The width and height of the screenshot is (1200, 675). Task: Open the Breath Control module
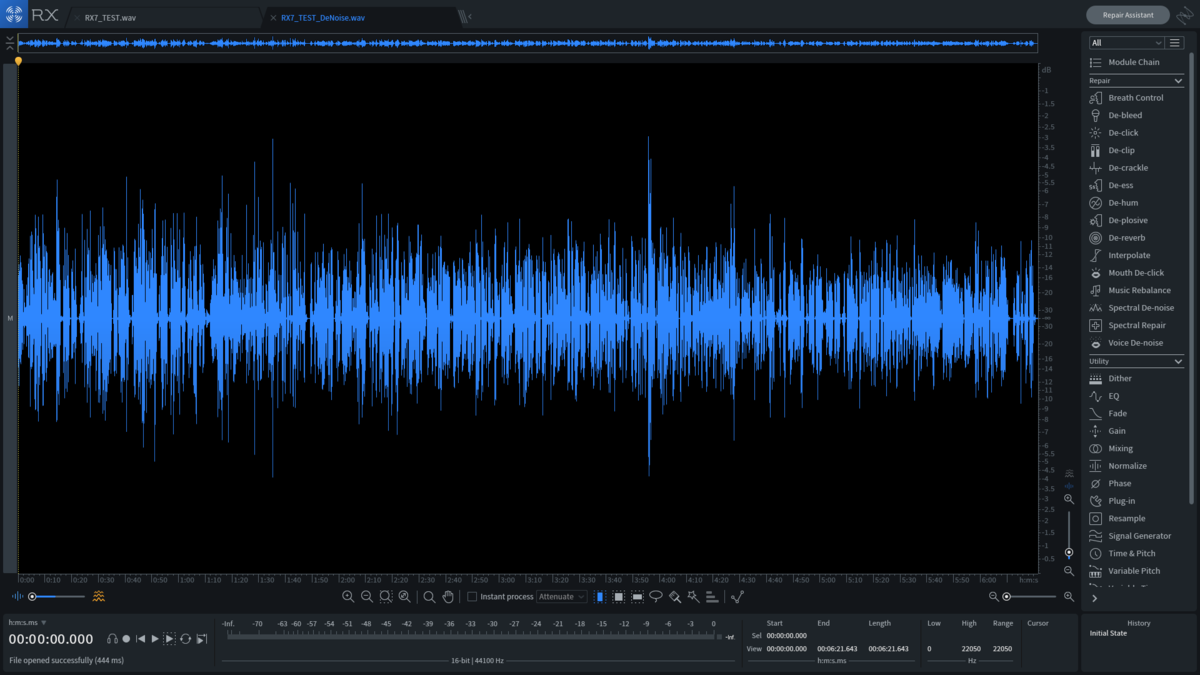pos(1136,98)
